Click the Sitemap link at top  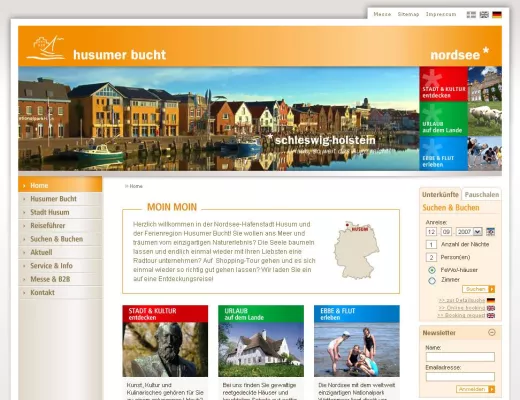pos(408,14)
